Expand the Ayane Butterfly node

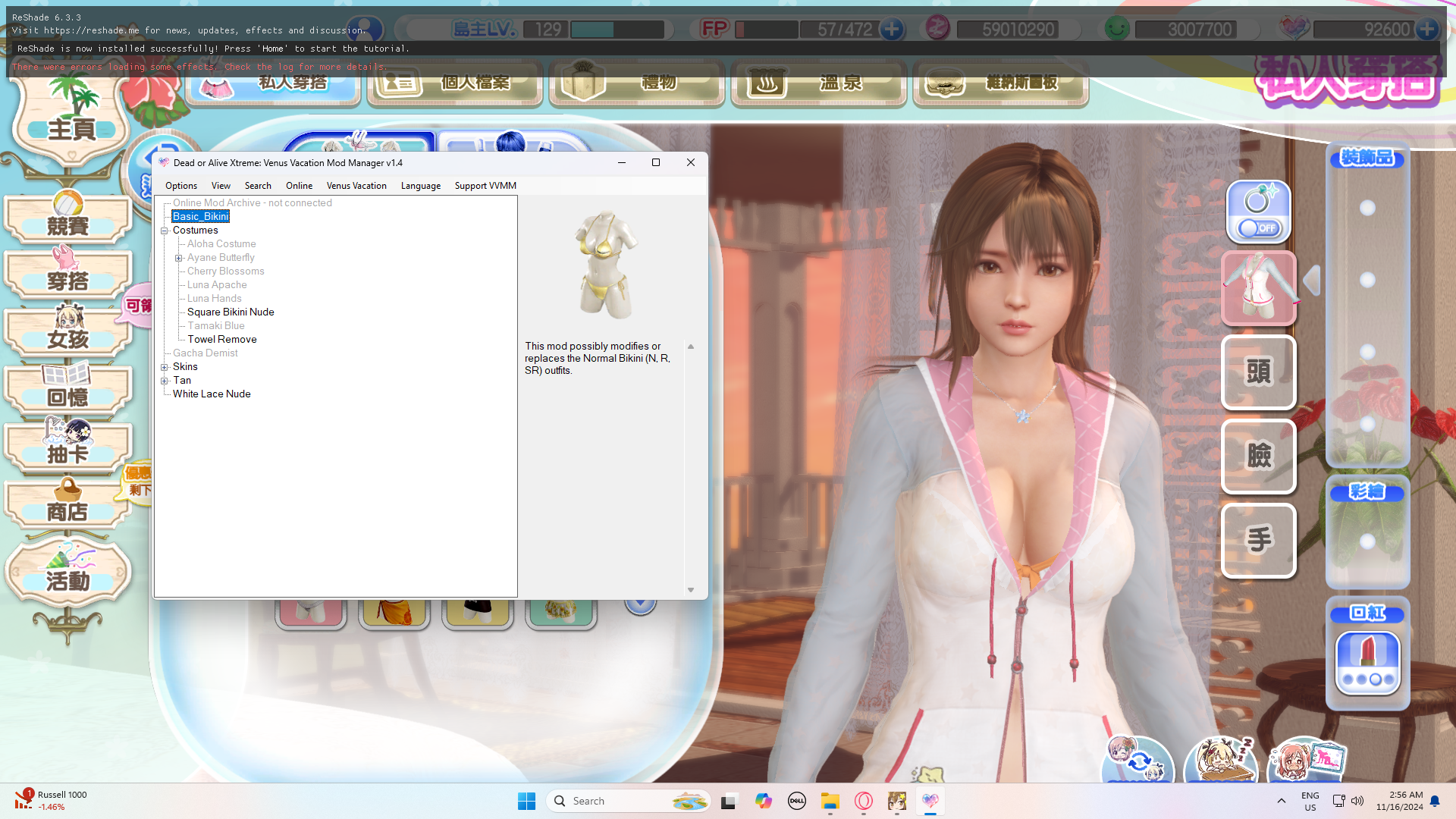(179, 258)
